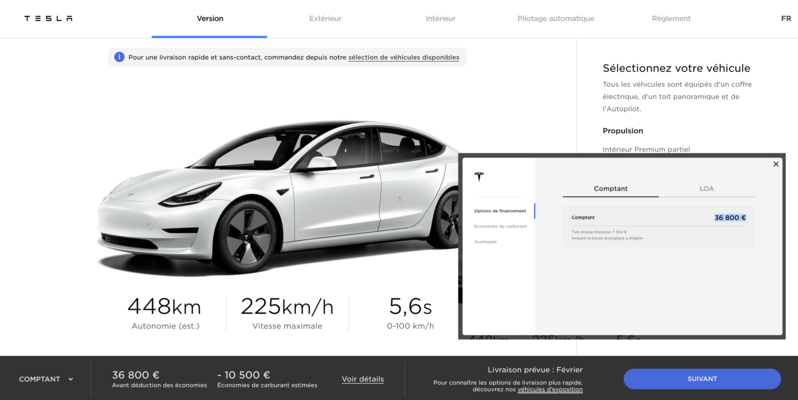798x400 pixels.
Task: Click the Tesla logo in the header
Action: 48,18
